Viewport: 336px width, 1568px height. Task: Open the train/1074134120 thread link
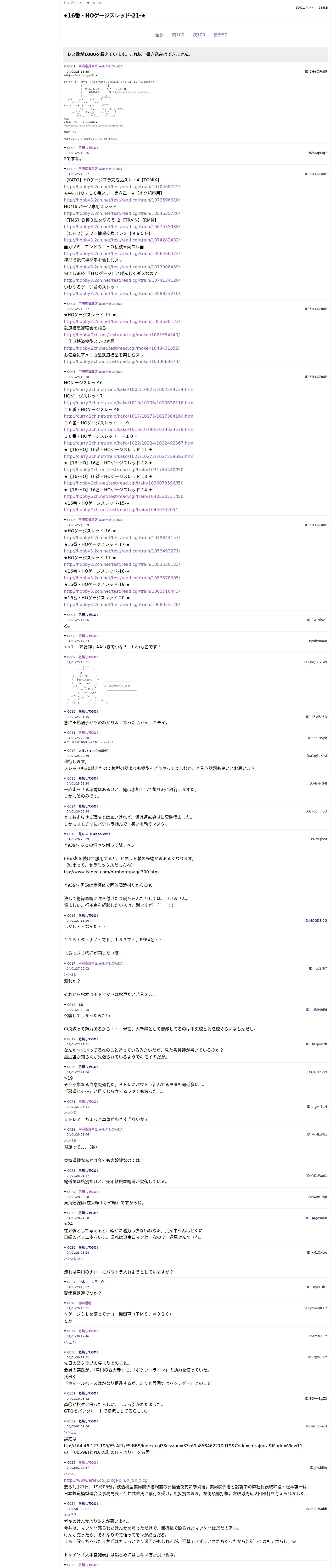122,281
